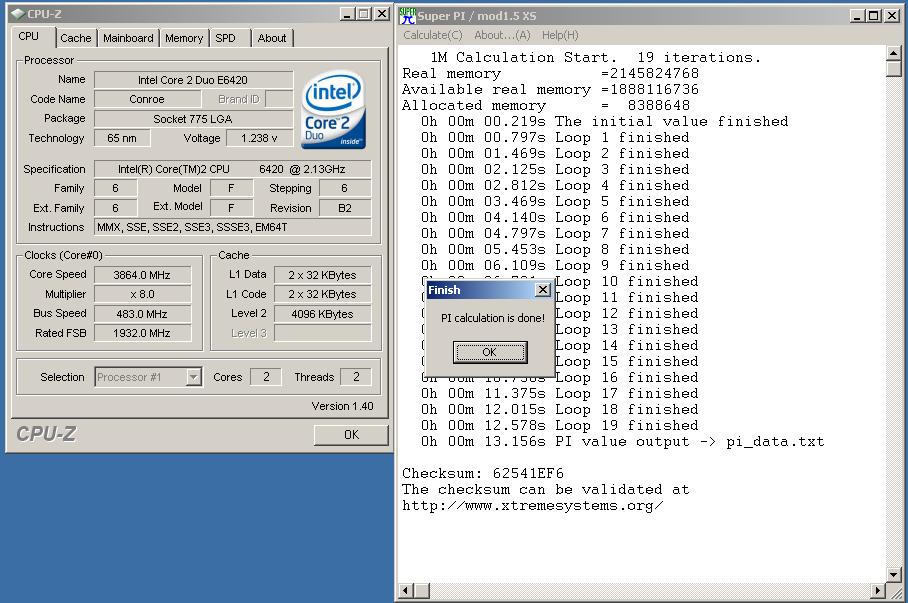This screenshot has width=908, height=603.
Task: Click the 'Loop 1 finished' line
Action: pos(555,137)
